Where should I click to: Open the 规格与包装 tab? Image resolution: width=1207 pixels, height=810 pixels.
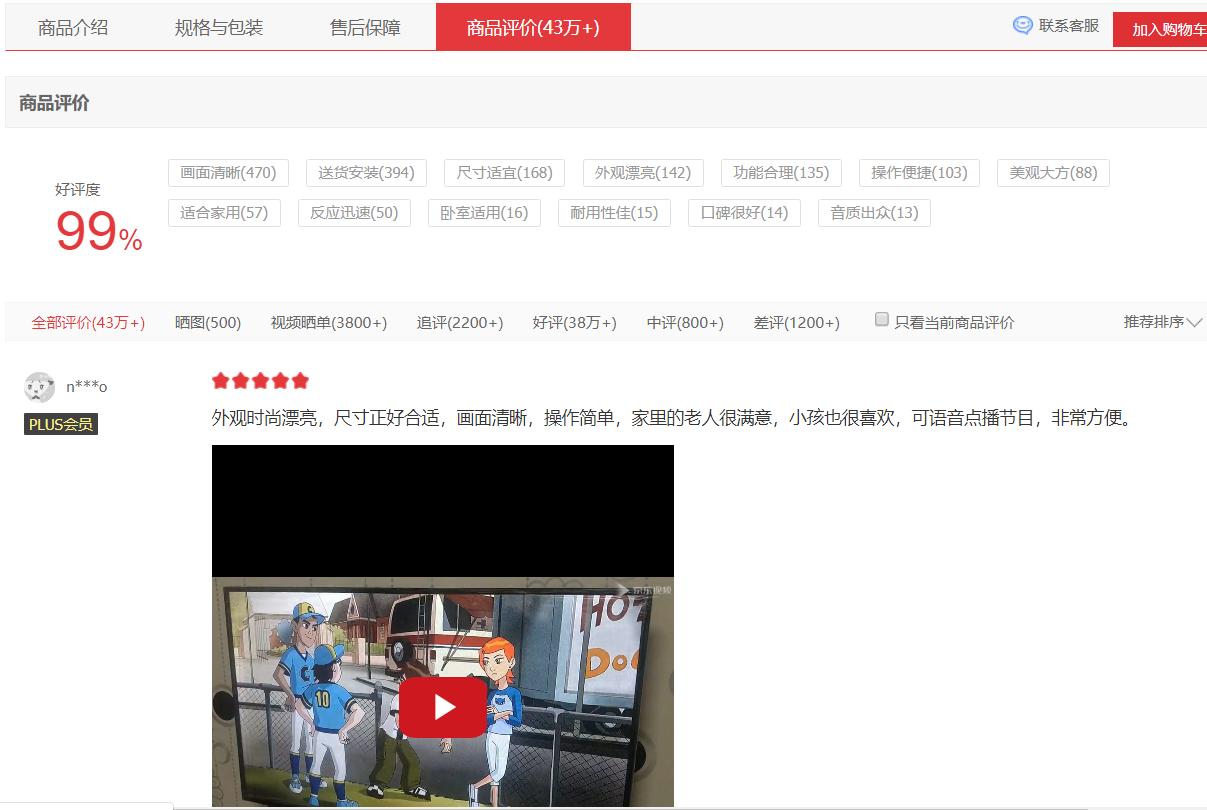219,27
